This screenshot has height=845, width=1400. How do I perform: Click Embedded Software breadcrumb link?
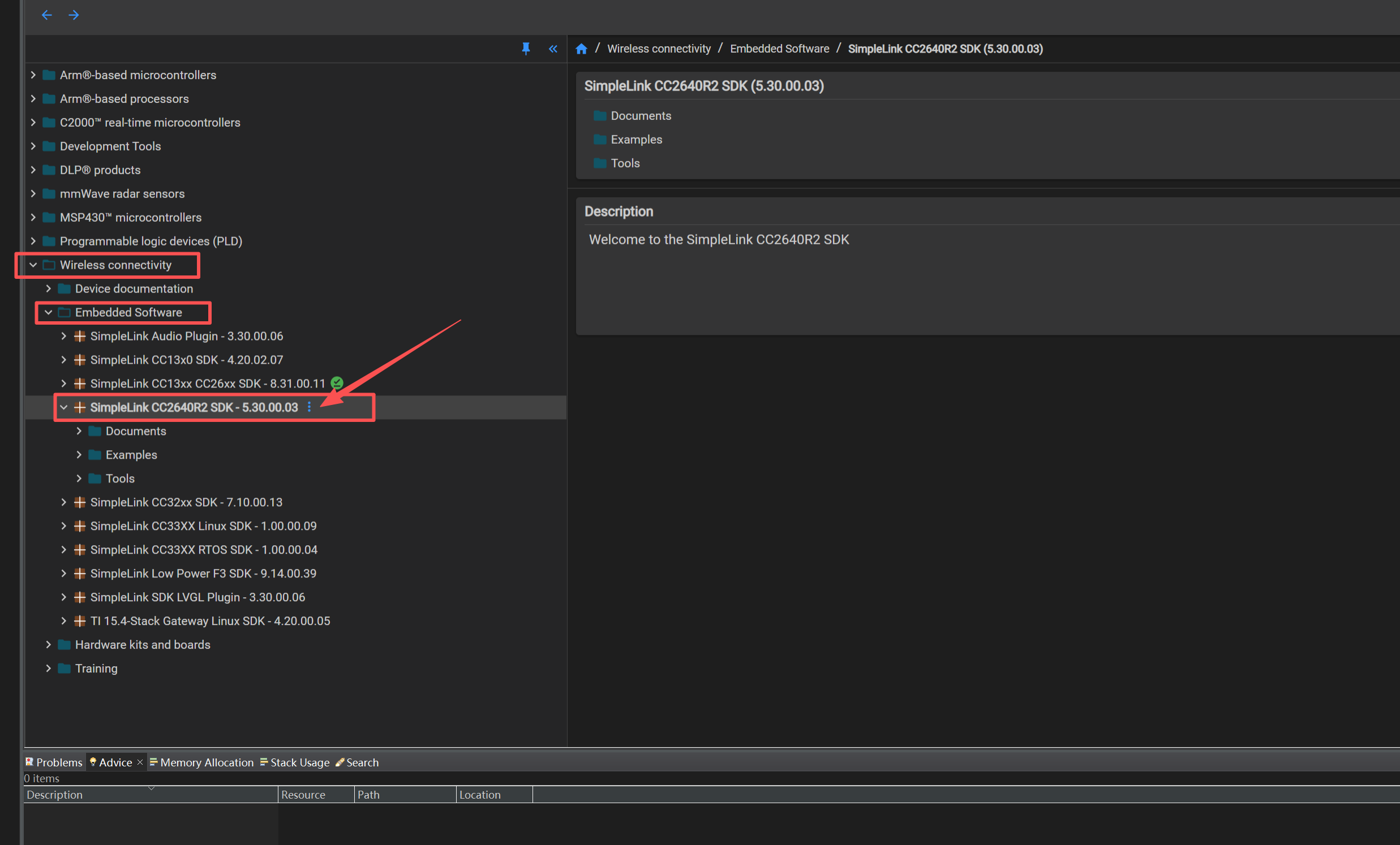[x=779, y=49]
